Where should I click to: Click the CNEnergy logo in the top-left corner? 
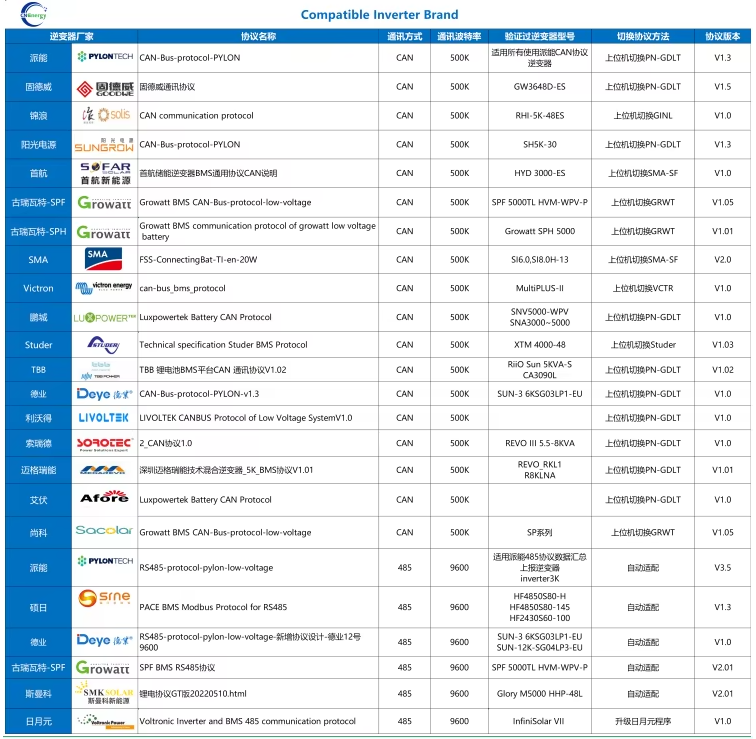28,12
